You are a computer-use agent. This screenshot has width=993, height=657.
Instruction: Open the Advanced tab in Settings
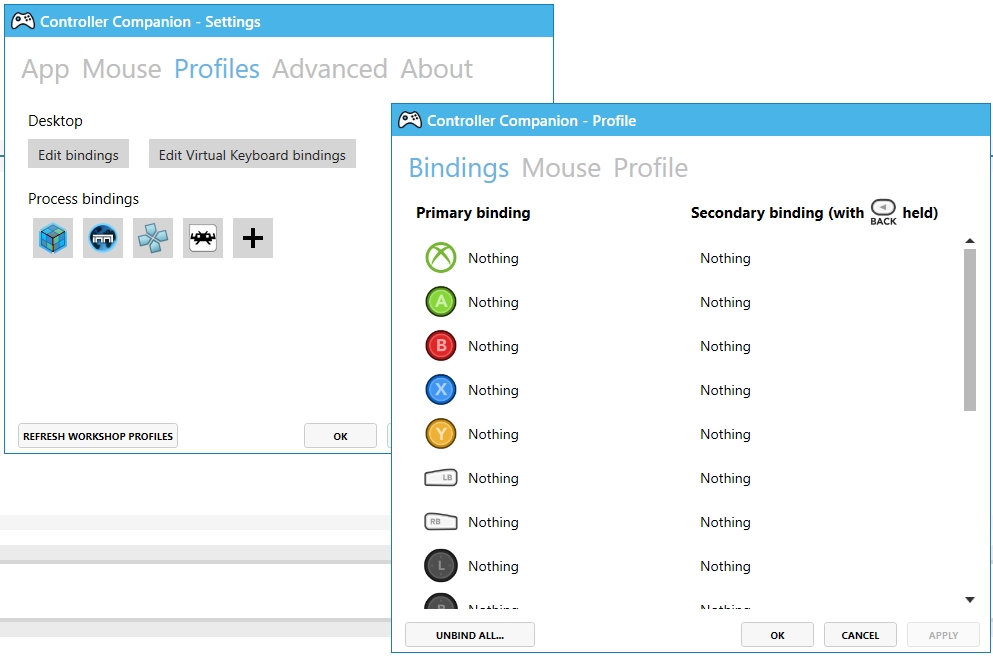tap(329, 68)
